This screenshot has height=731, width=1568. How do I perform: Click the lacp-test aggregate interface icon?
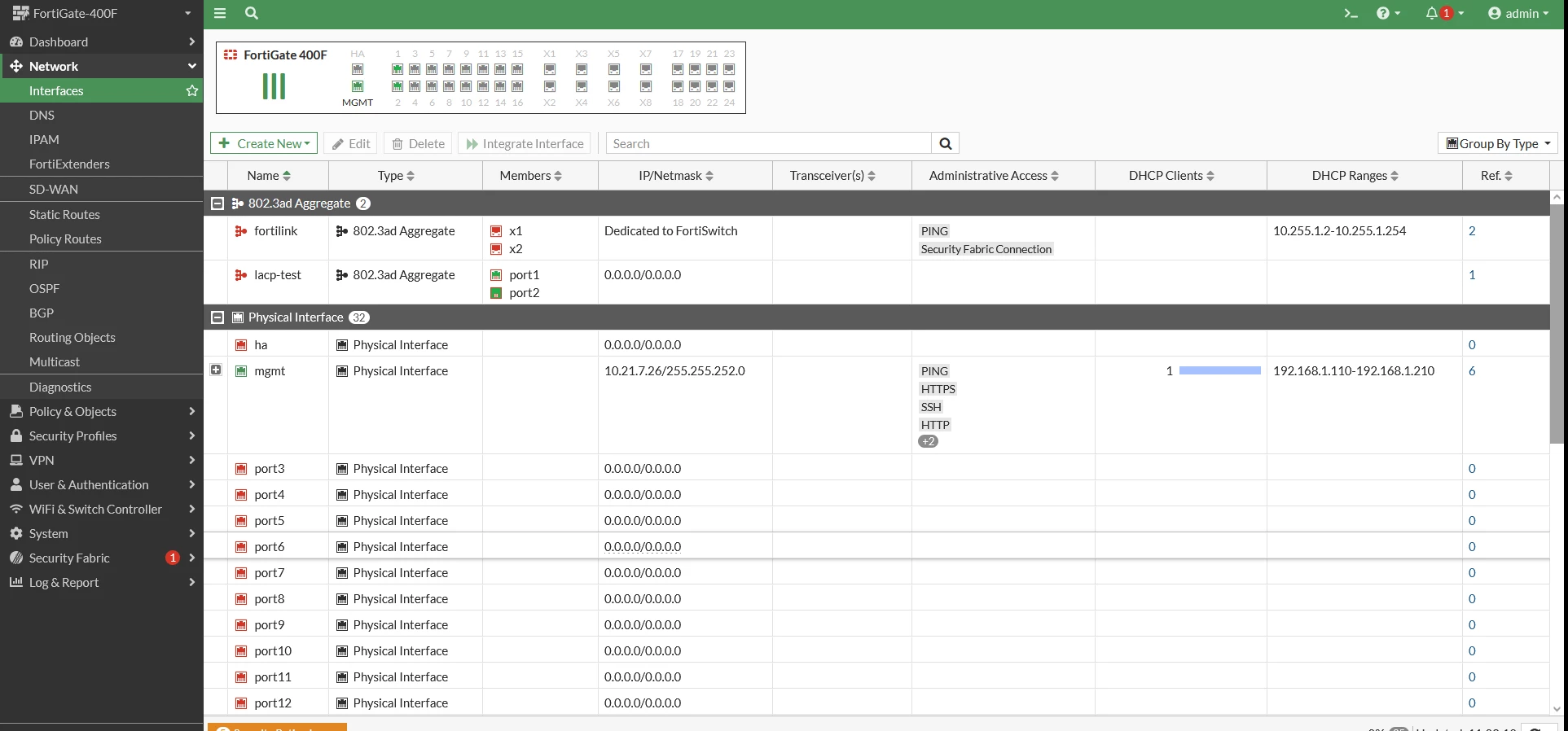click(241, 275)
